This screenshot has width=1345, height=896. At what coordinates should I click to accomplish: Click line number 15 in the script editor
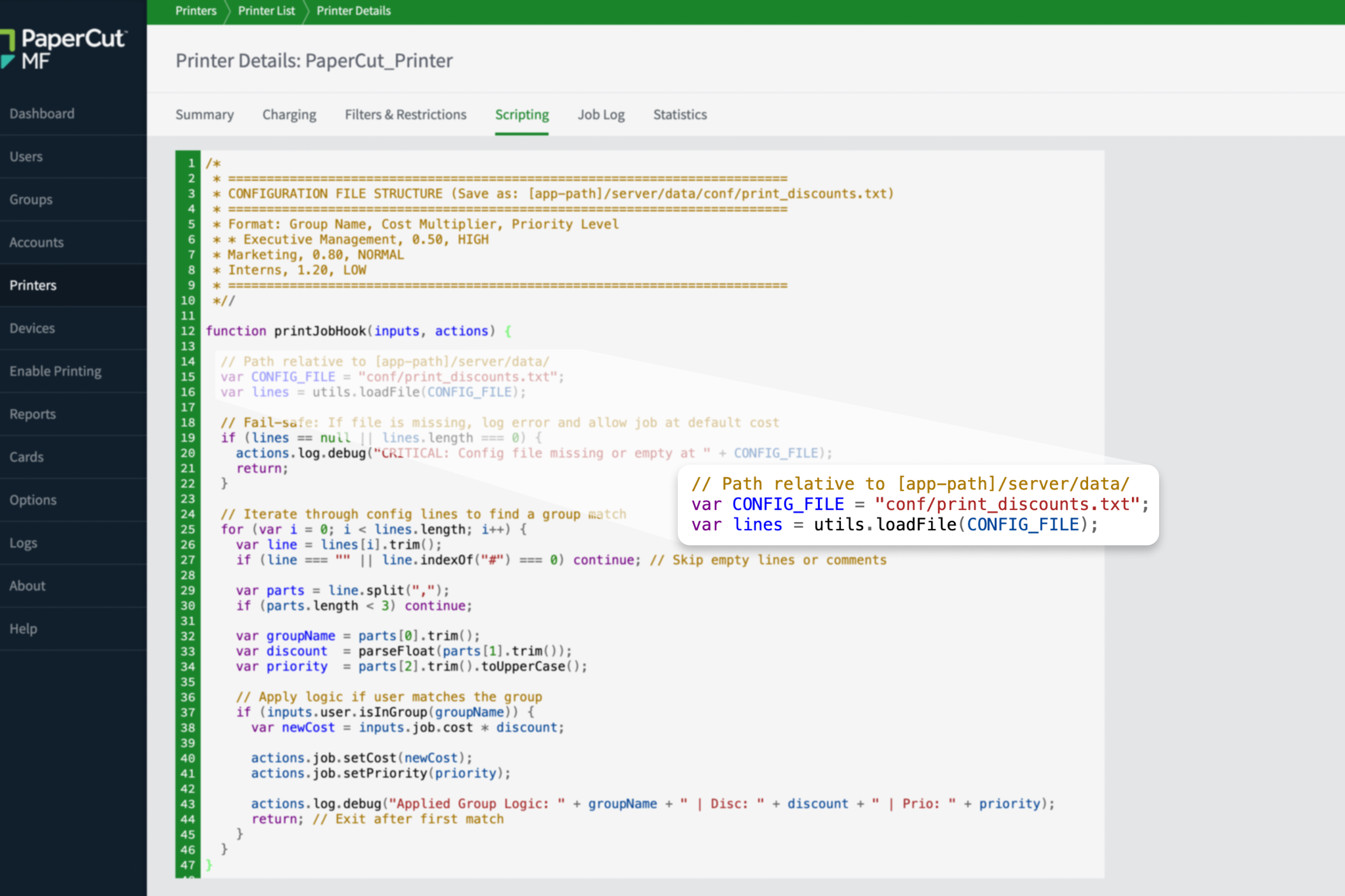click(189, 377)
